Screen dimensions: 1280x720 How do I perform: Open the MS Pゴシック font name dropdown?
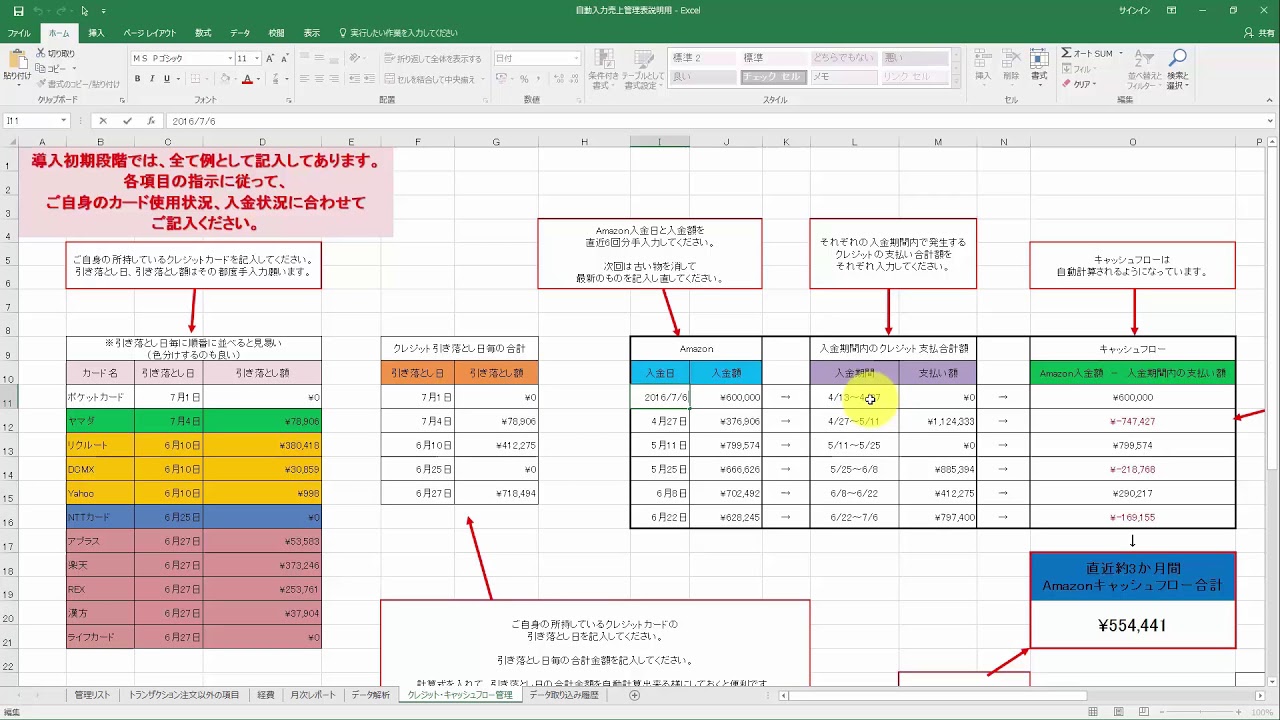[x=229, y=58]
